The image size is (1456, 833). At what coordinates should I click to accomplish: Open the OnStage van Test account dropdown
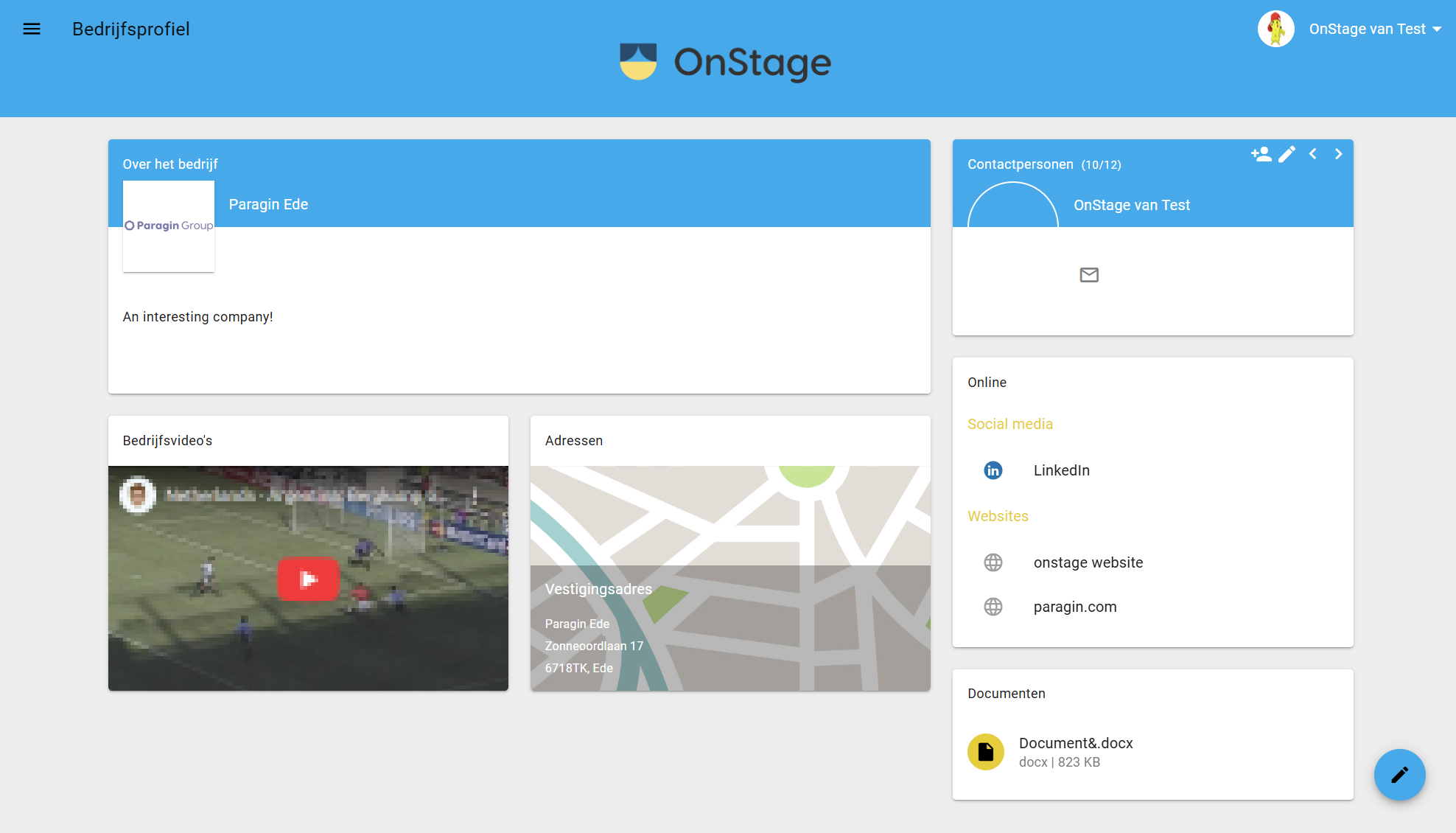tap(1374, 29)
